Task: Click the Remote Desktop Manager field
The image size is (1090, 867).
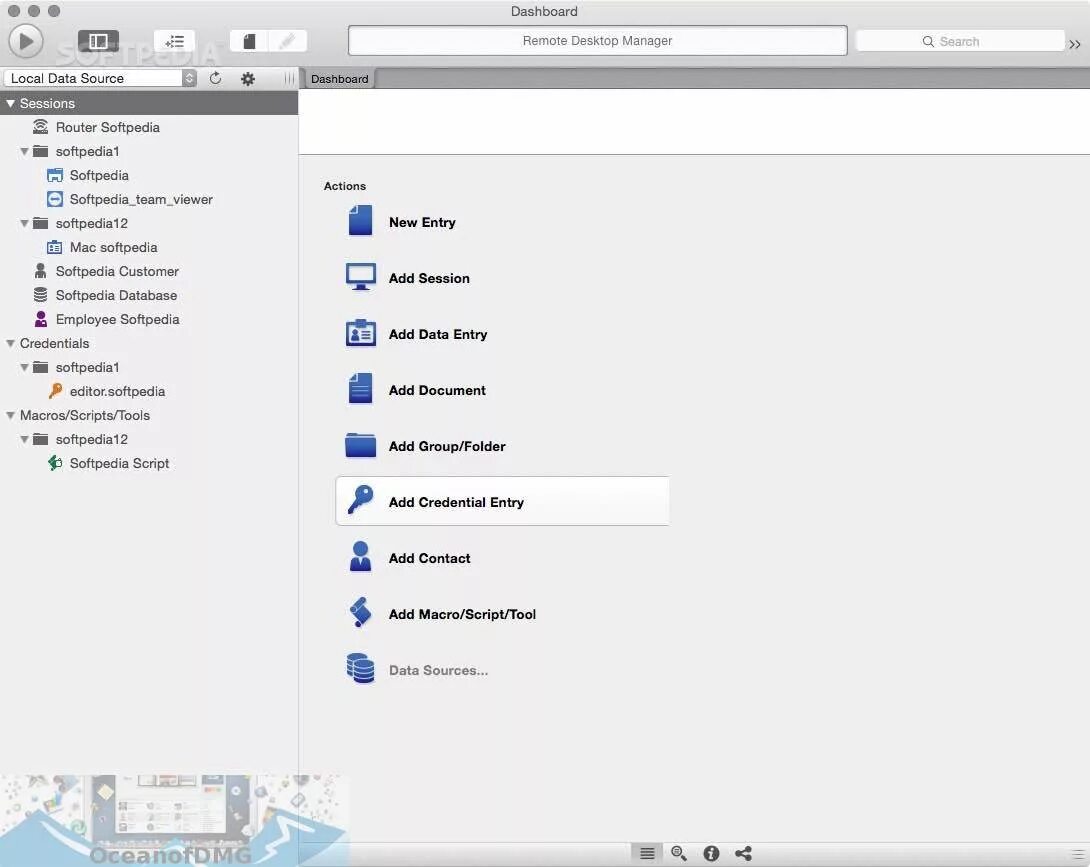Action: [x=597, y=41]
